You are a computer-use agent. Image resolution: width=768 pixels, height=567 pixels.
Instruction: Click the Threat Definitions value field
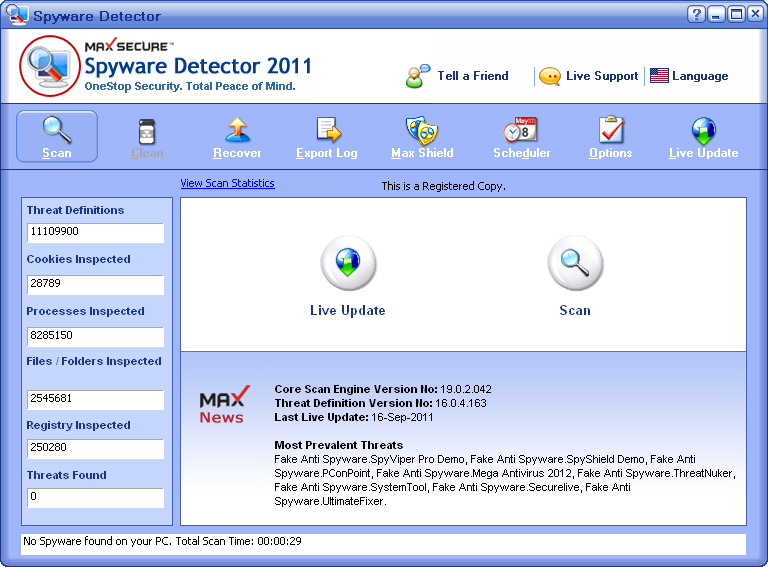click(95, 233)
